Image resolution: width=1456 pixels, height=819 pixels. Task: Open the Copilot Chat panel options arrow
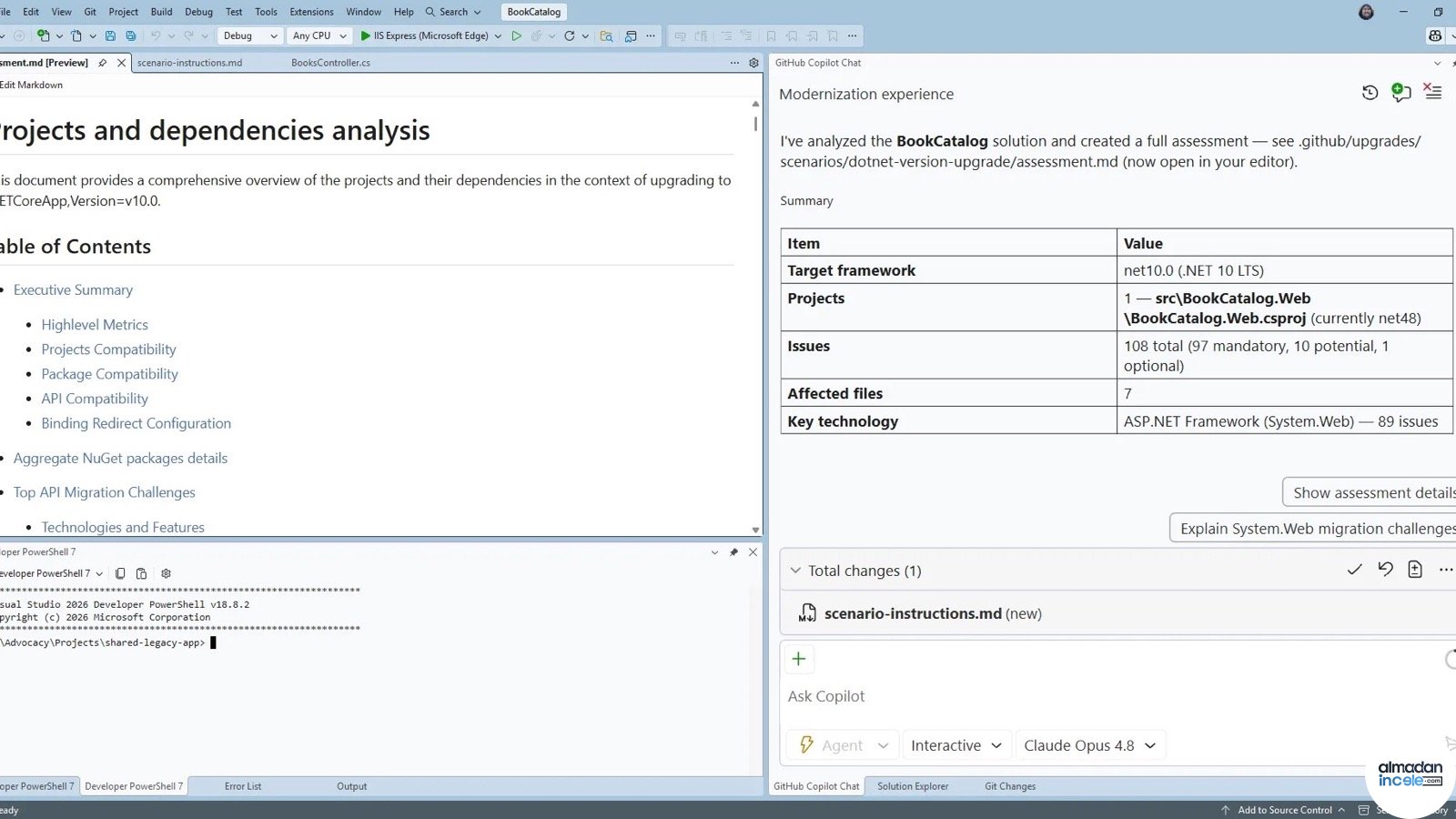click(x=1437, y=63)
